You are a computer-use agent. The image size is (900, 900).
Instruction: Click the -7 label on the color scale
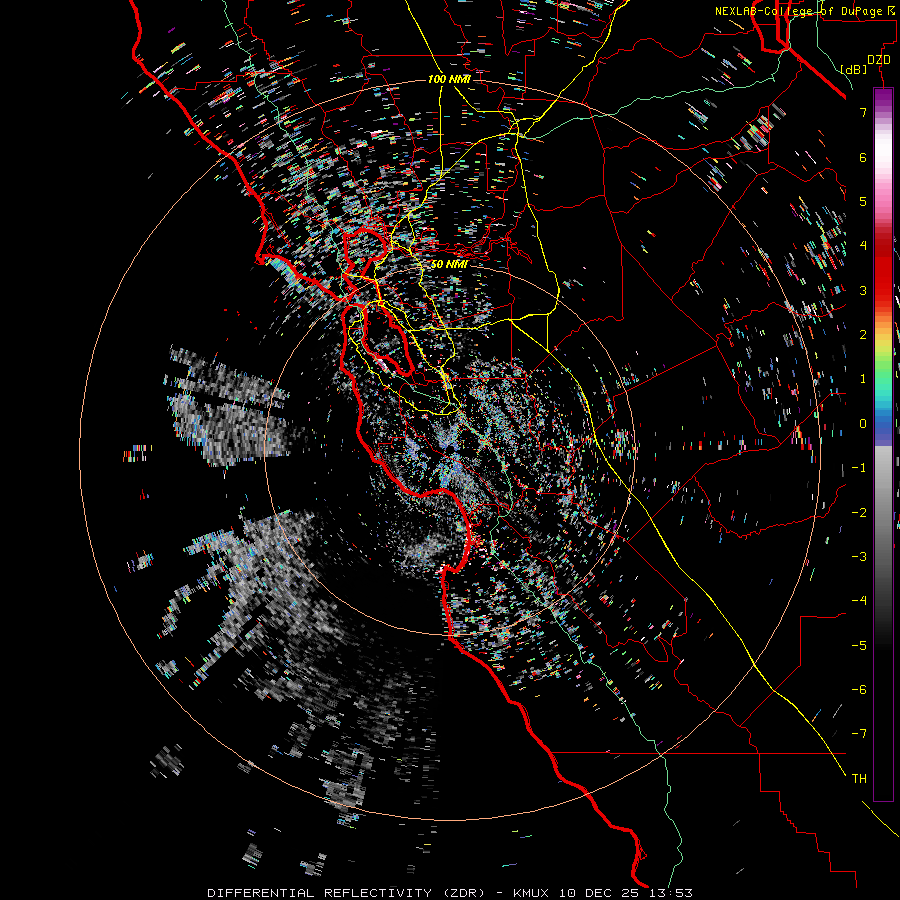(859, 734)
